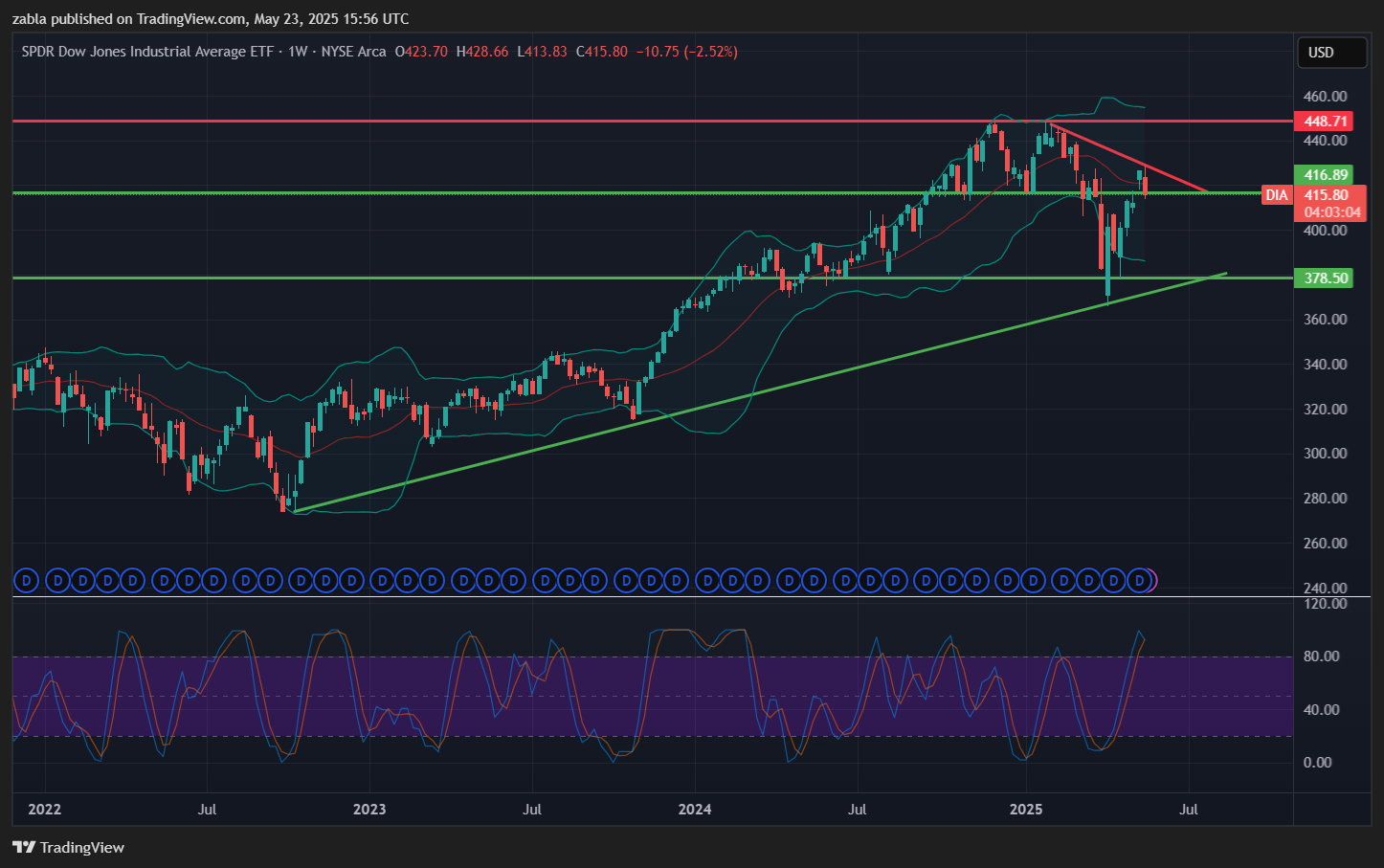
Task: Click the 2023 label on time axis
Action: tap(369, 810)
